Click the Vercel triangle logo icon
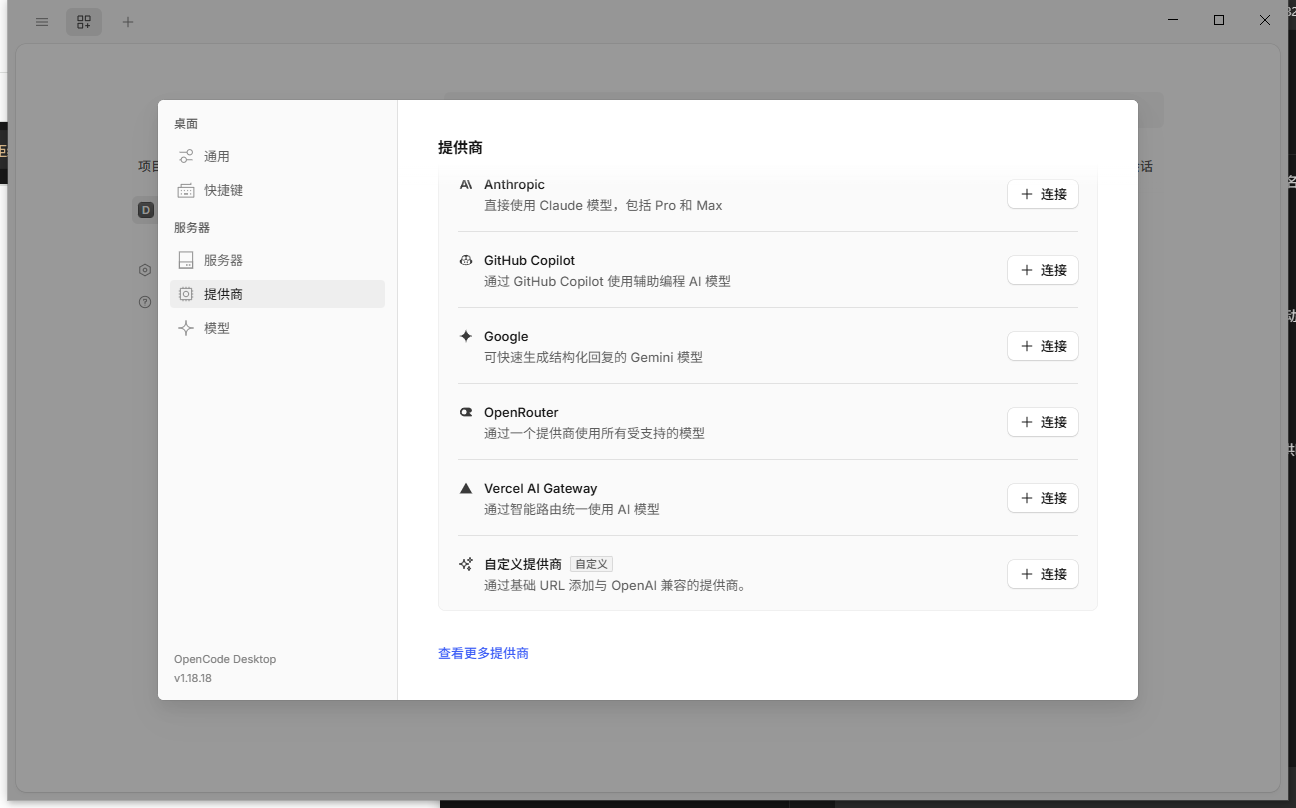The width and height of the screenshot is (1296, 808). tap(466, 488)
